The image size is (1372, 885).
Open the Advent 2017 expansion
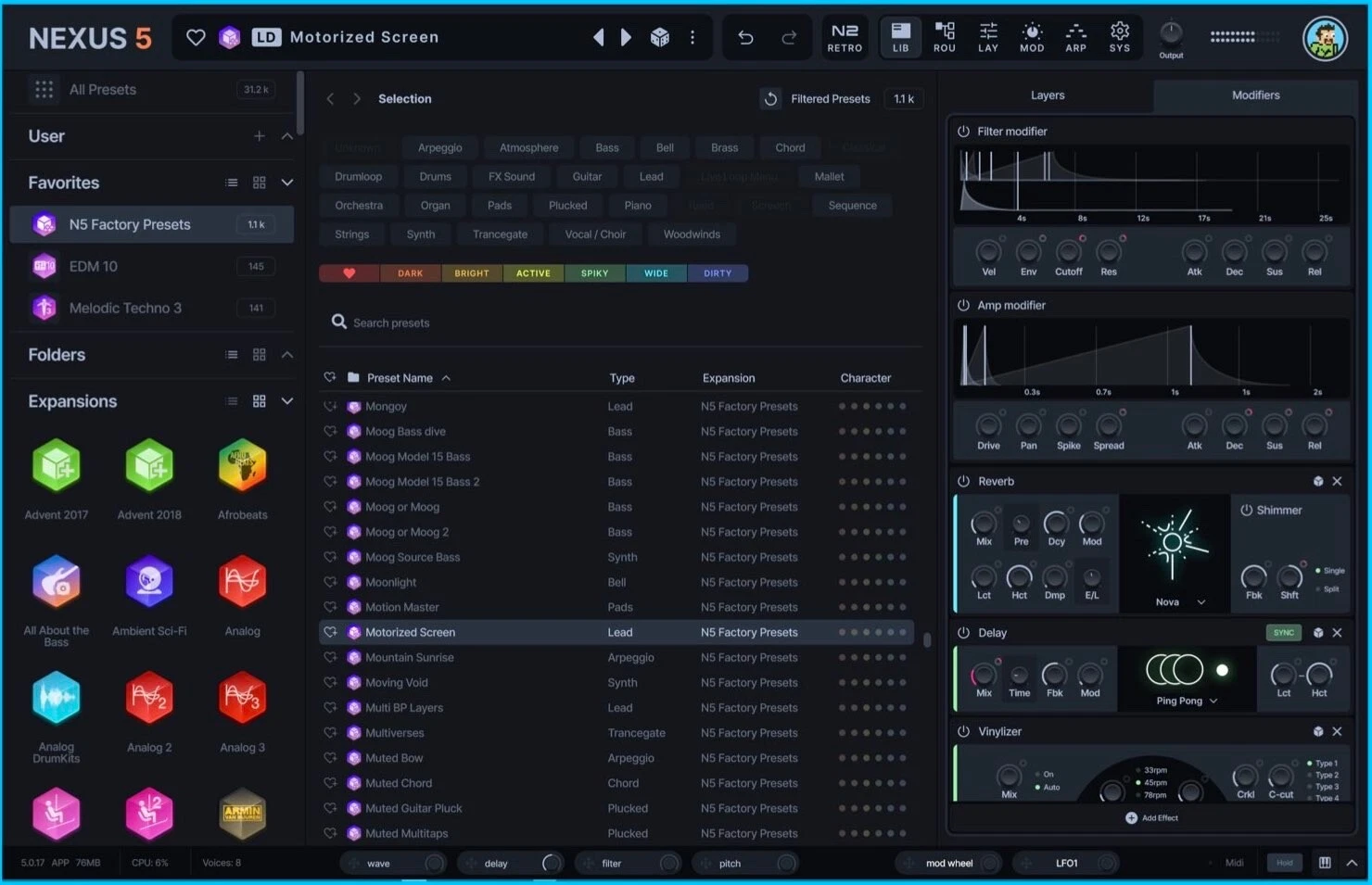point(57,466)
